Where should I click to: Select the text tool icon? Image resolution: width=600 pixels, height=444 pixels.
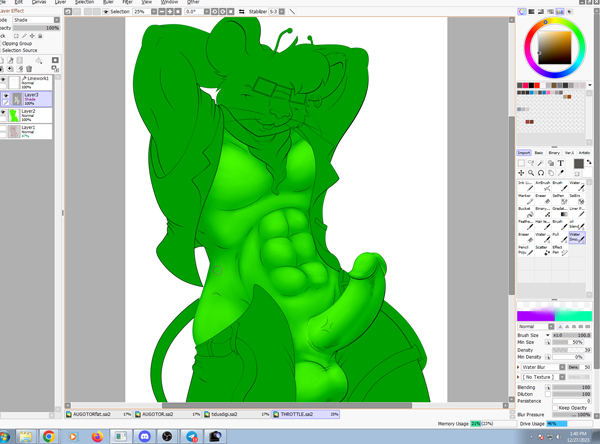(561, 163)
